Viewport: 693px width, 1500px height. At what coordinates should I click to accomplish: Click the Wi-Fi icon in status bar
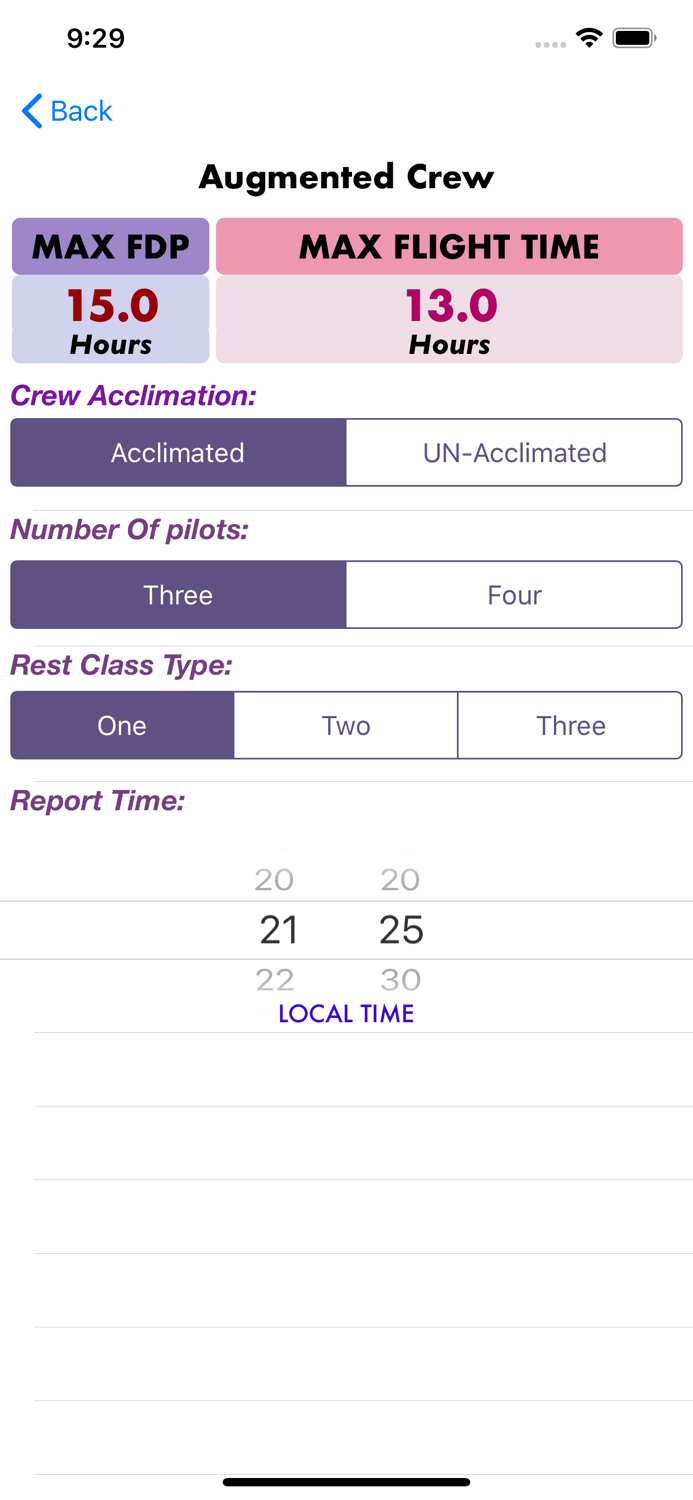pos(589,36)
